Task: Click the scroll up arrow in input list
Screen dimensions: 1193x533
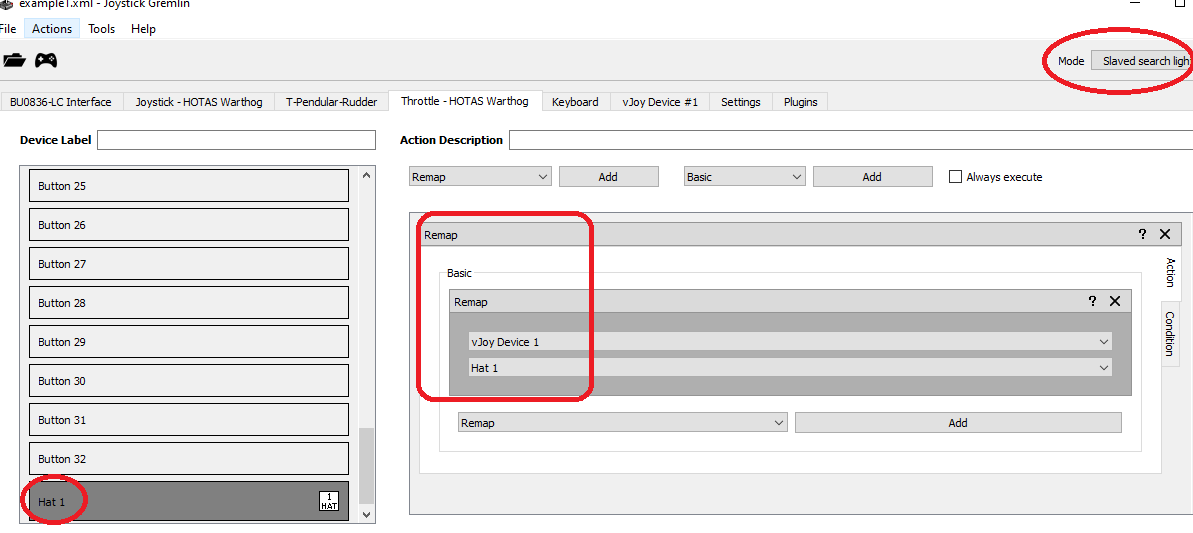Action: pos(366,175)
